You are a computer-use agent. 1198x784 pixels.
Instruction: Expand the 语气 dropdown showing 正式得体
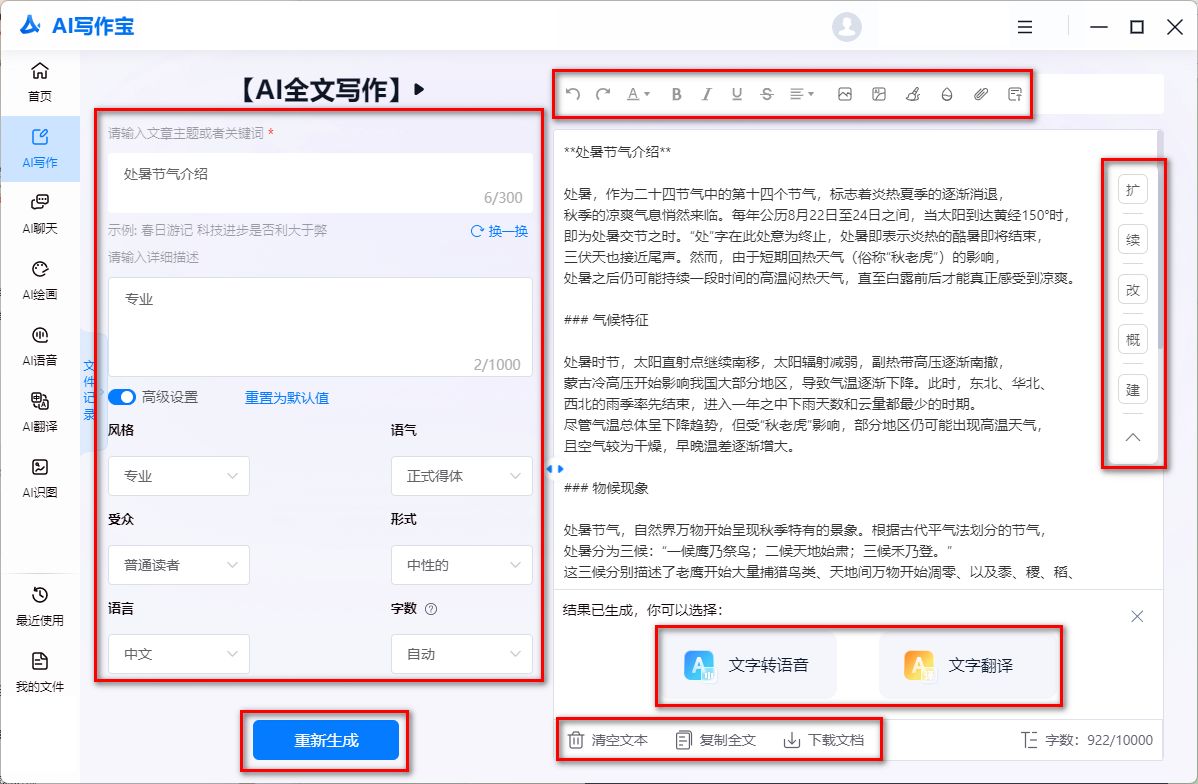coord(461,476)
